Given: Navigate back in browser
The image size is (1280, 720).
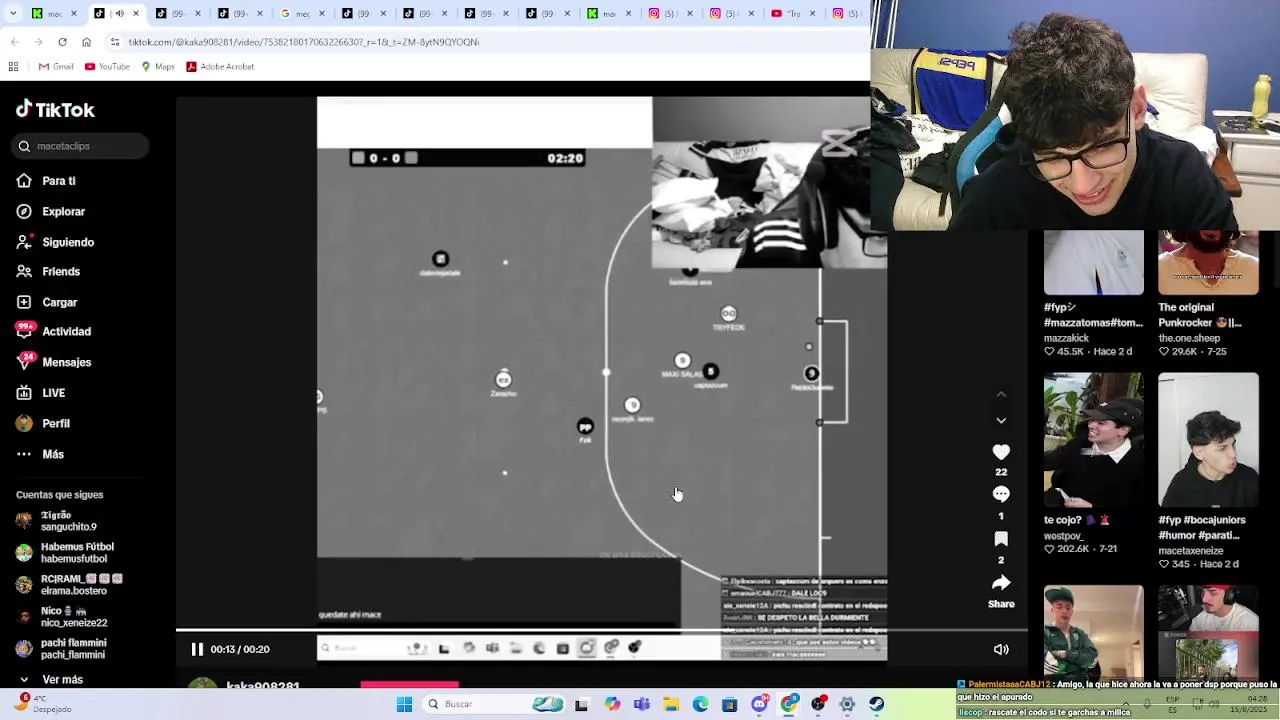Looking at the screenshot, I should (14, 42).
